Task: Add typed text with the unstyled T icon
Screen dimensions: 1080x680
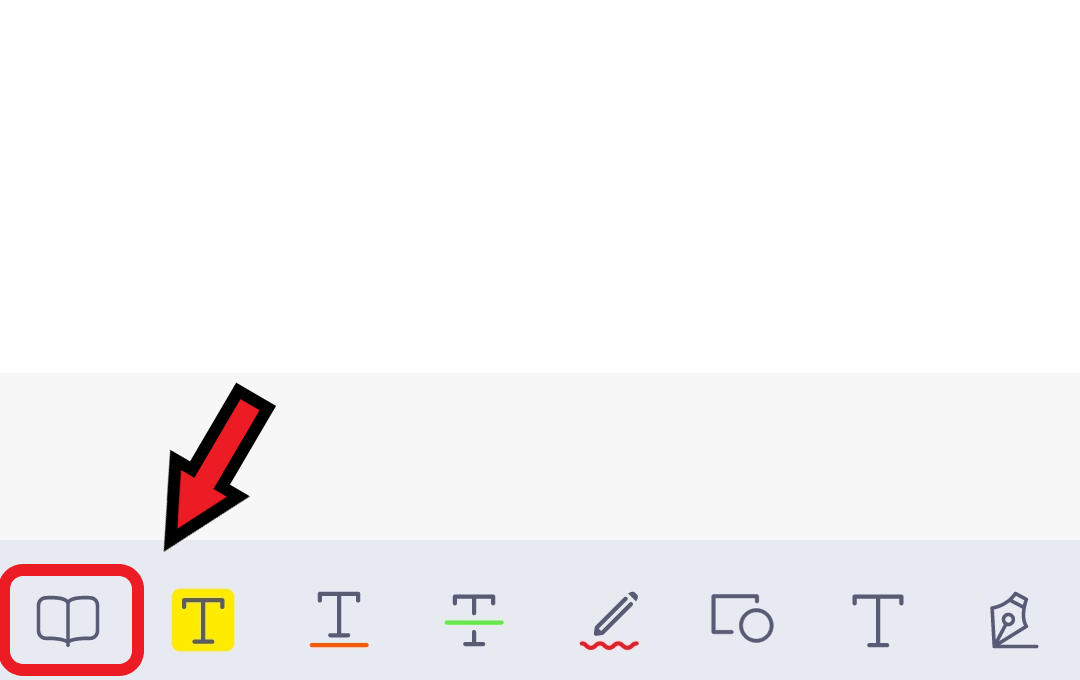Action: (878, 620)
